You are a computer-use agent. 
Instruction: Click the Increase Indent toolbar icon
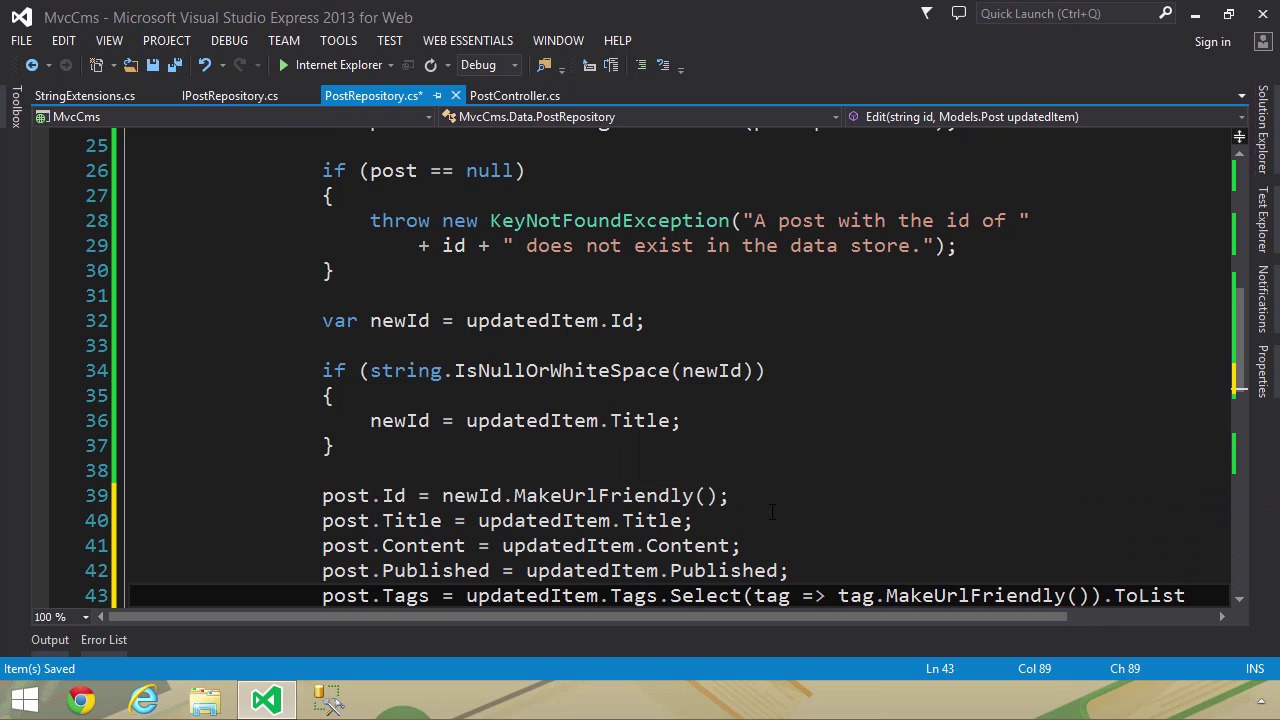click(611, 65)
